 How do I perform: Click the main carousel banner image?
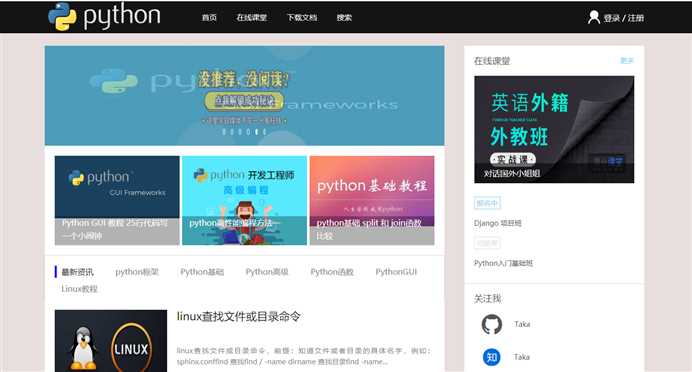244,95
